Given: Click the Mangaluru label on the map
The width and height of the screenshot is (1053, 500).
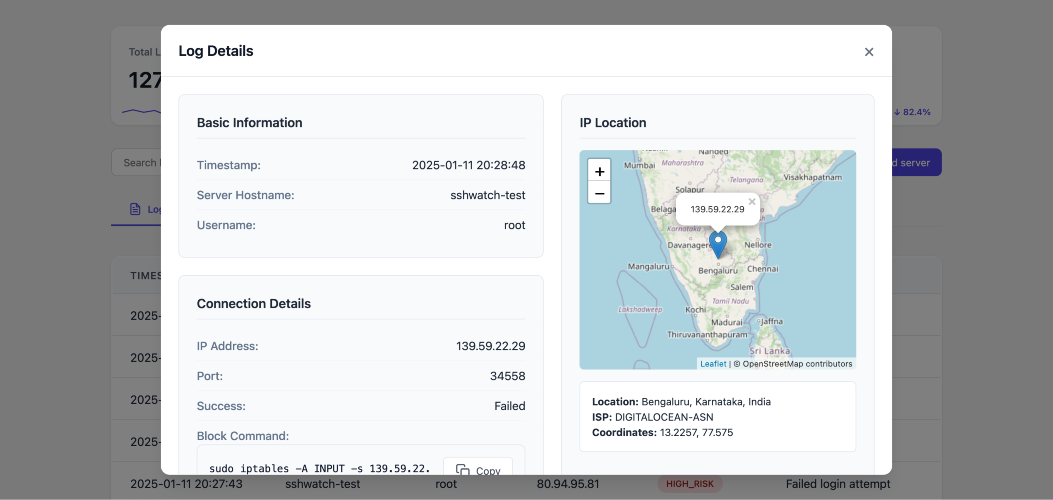Looking at the screenshot, I should click(x=649, y=266).
